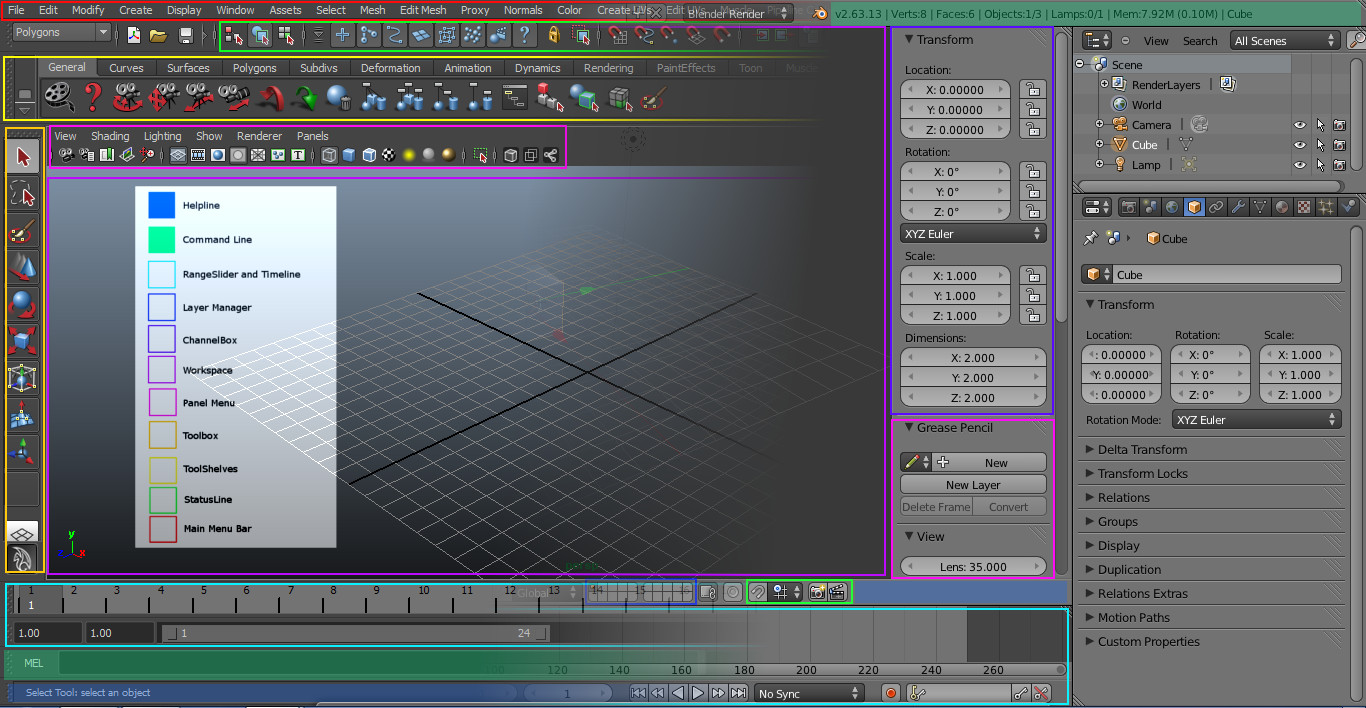
Task: Open the All Scenes outliner dropdown
Action: (x=1285, y=41)
